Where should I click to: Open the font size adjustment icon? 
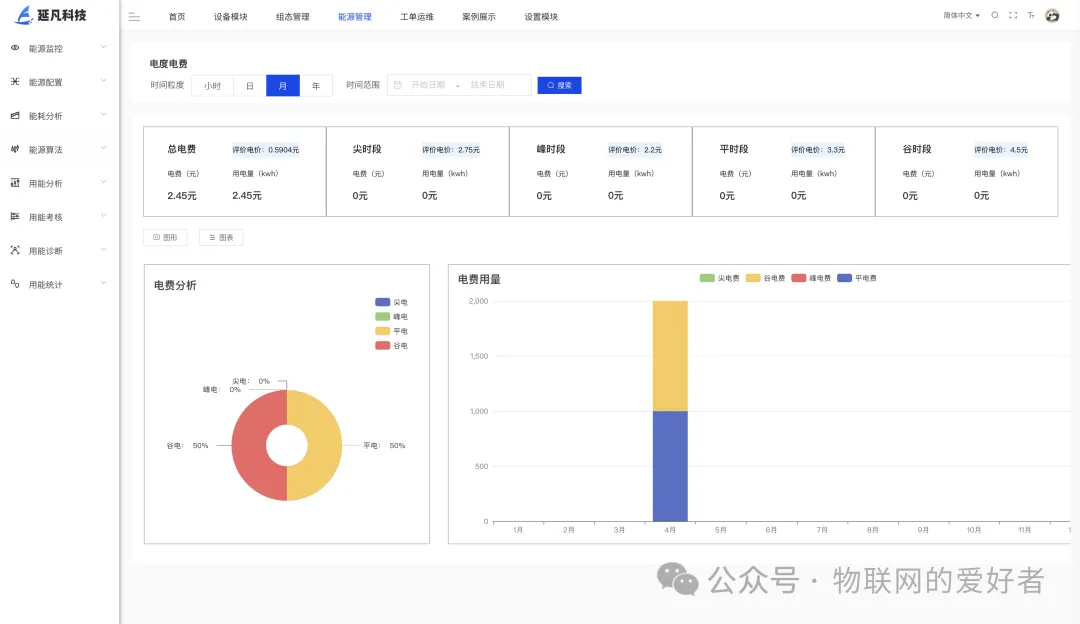1031,15
